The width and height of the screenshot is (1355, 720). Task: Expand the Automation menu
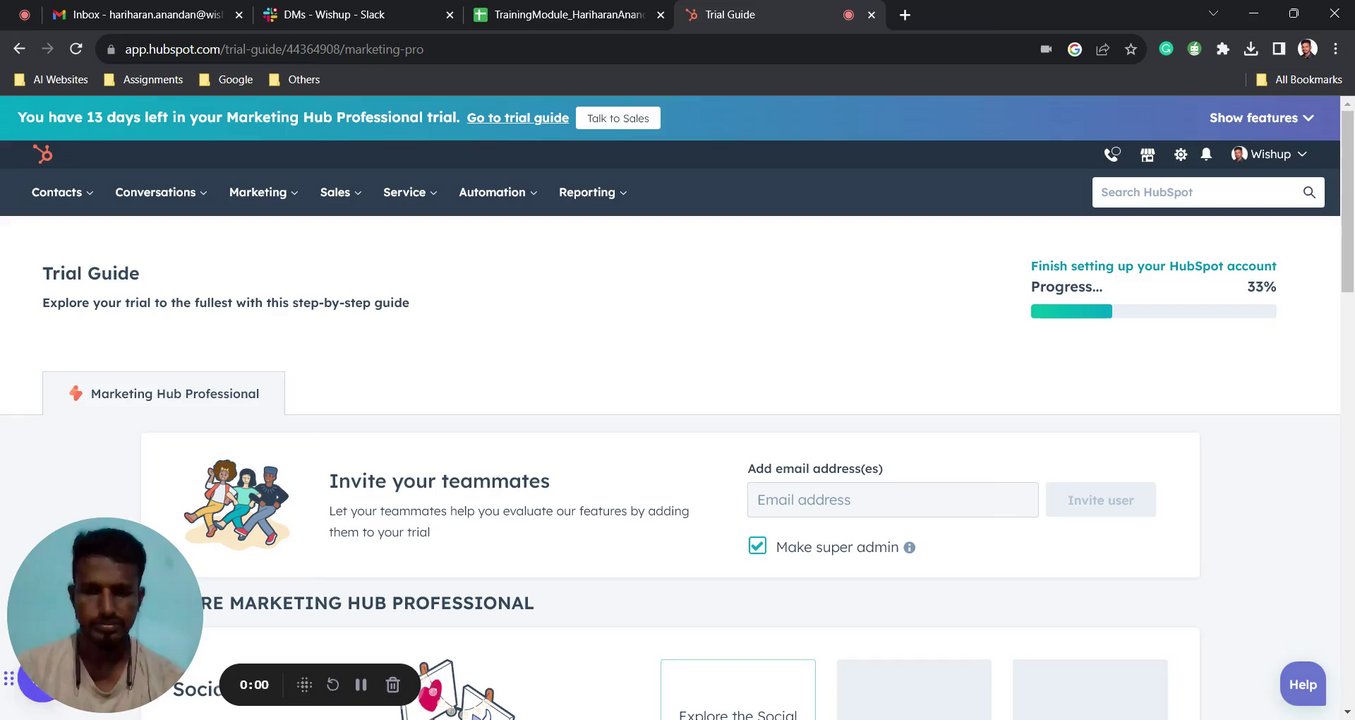pos(498,192)
